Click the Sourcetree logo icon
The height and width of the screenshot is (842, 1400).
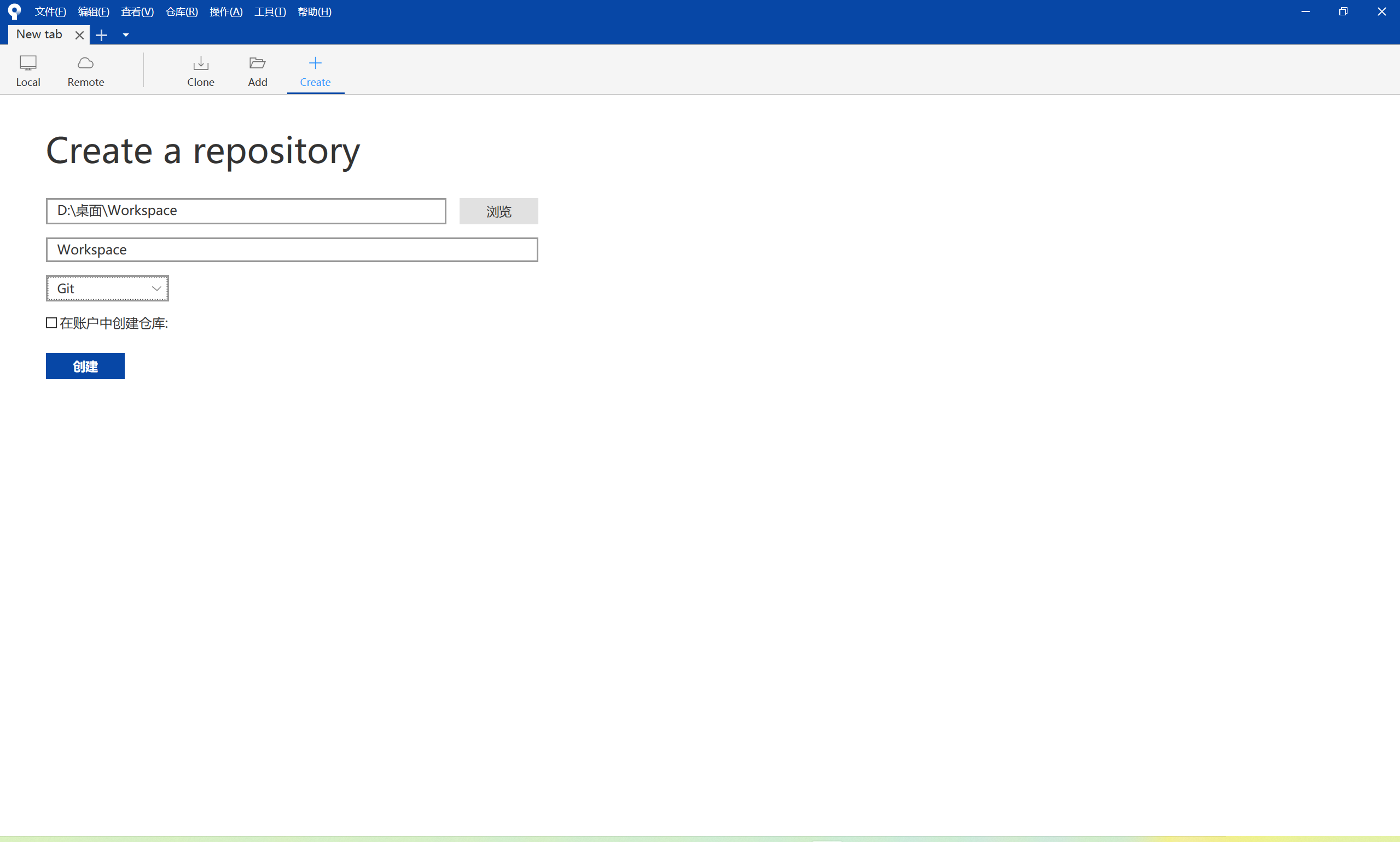15,11
